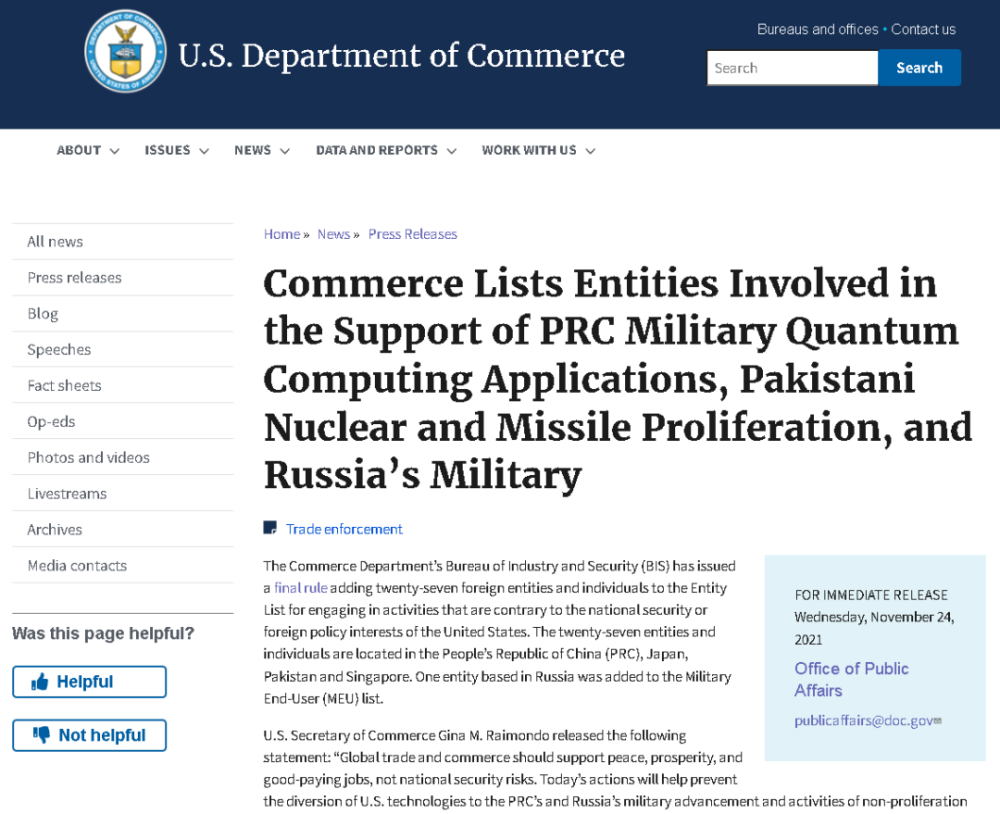Open the ABOUT navigation menu
Image resolution: width=1000 pixels, height=814 pixels.
point(88,151)
